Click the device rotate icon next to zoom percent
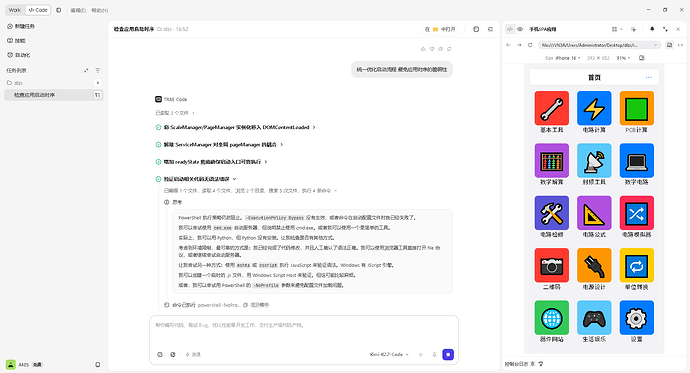Screen dimensions: 690x373 (x=642, y=58)
